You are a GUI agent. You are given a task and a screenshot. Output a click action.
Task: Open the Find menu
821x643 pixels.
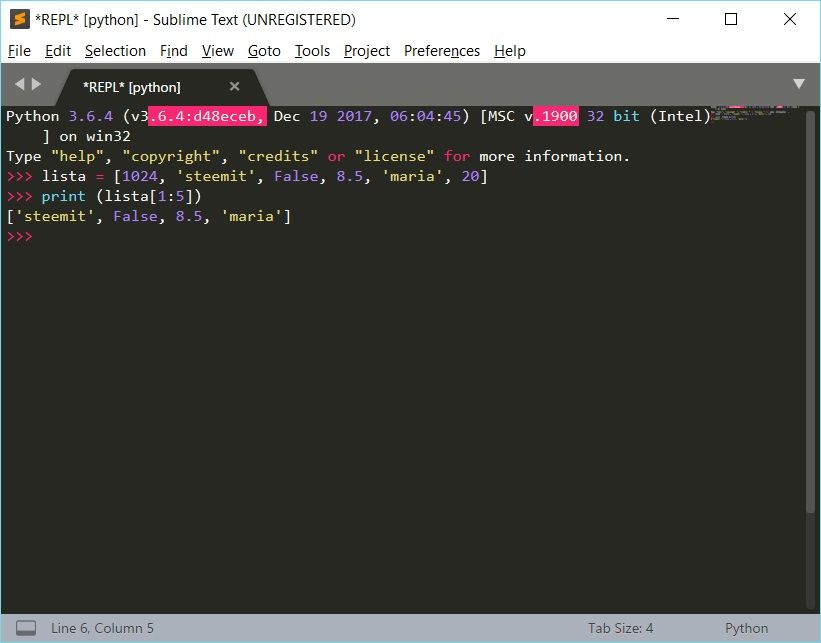click(174, 51)
